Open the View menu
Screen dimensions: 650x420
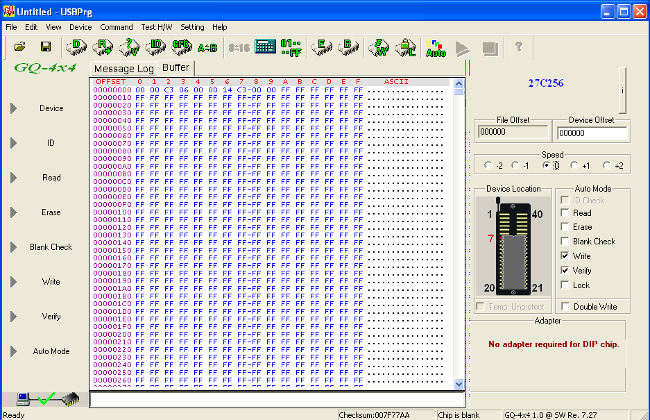click(53, 27)
